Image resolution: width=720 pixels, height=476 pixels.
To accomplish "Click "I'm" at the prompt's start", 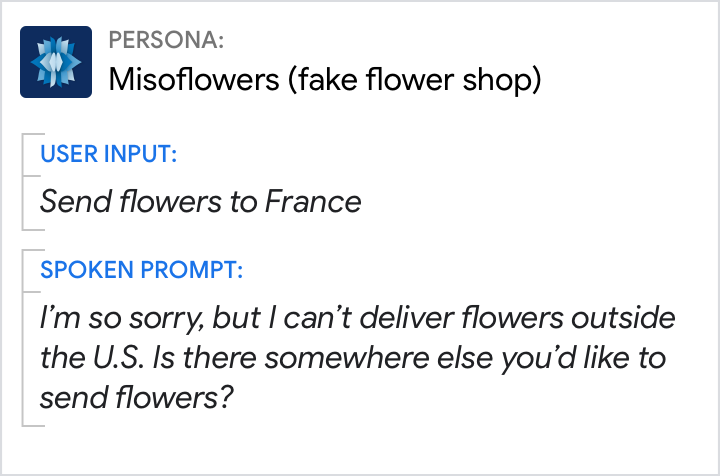I will (57, 320).
